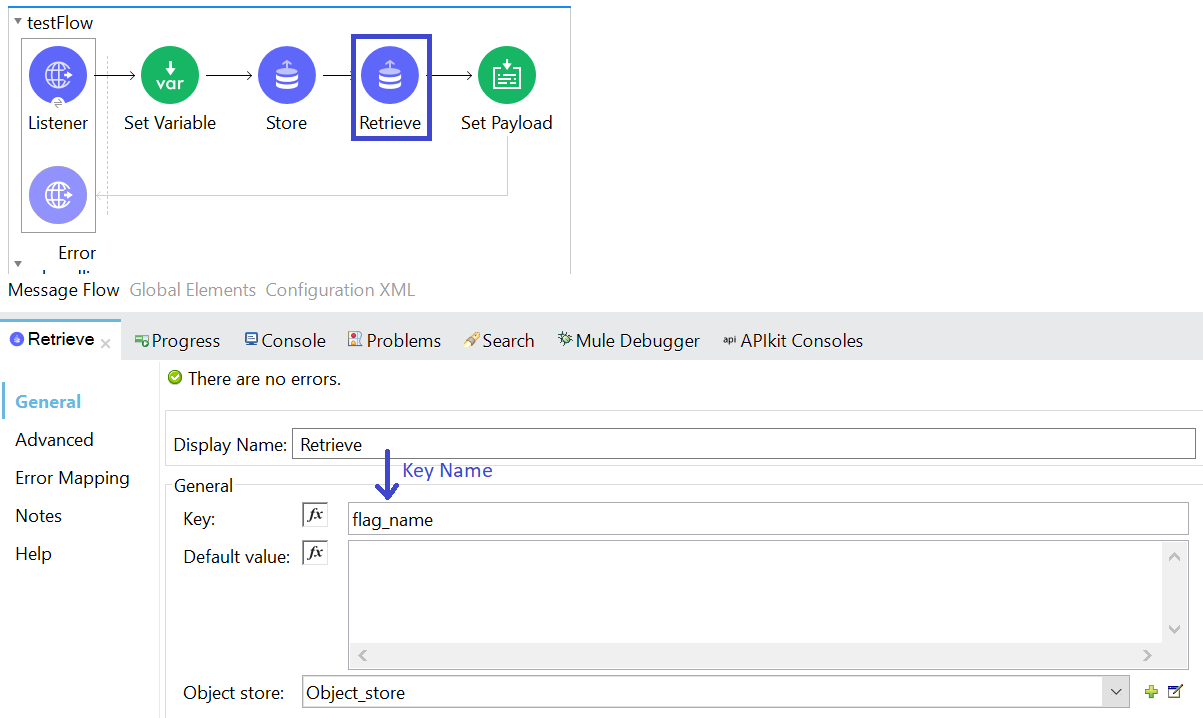
Task: Open the Advanced settings section
Action: pyautogui.click(x=54, y=440)
